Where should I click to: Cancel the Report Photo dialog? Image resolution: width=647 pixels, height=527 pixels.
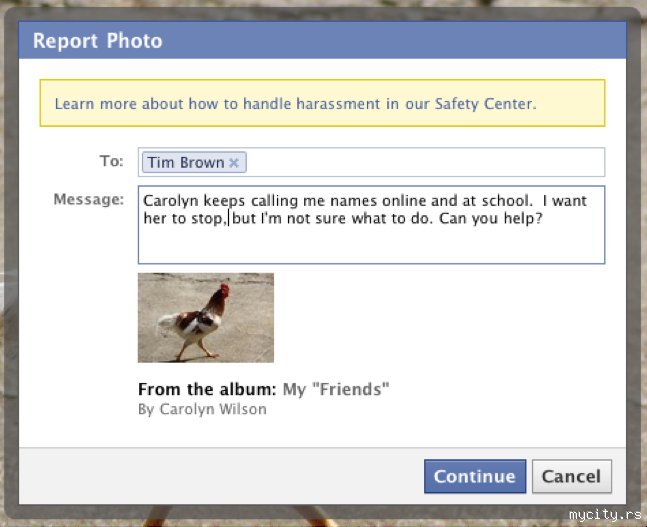click(571, 477)
